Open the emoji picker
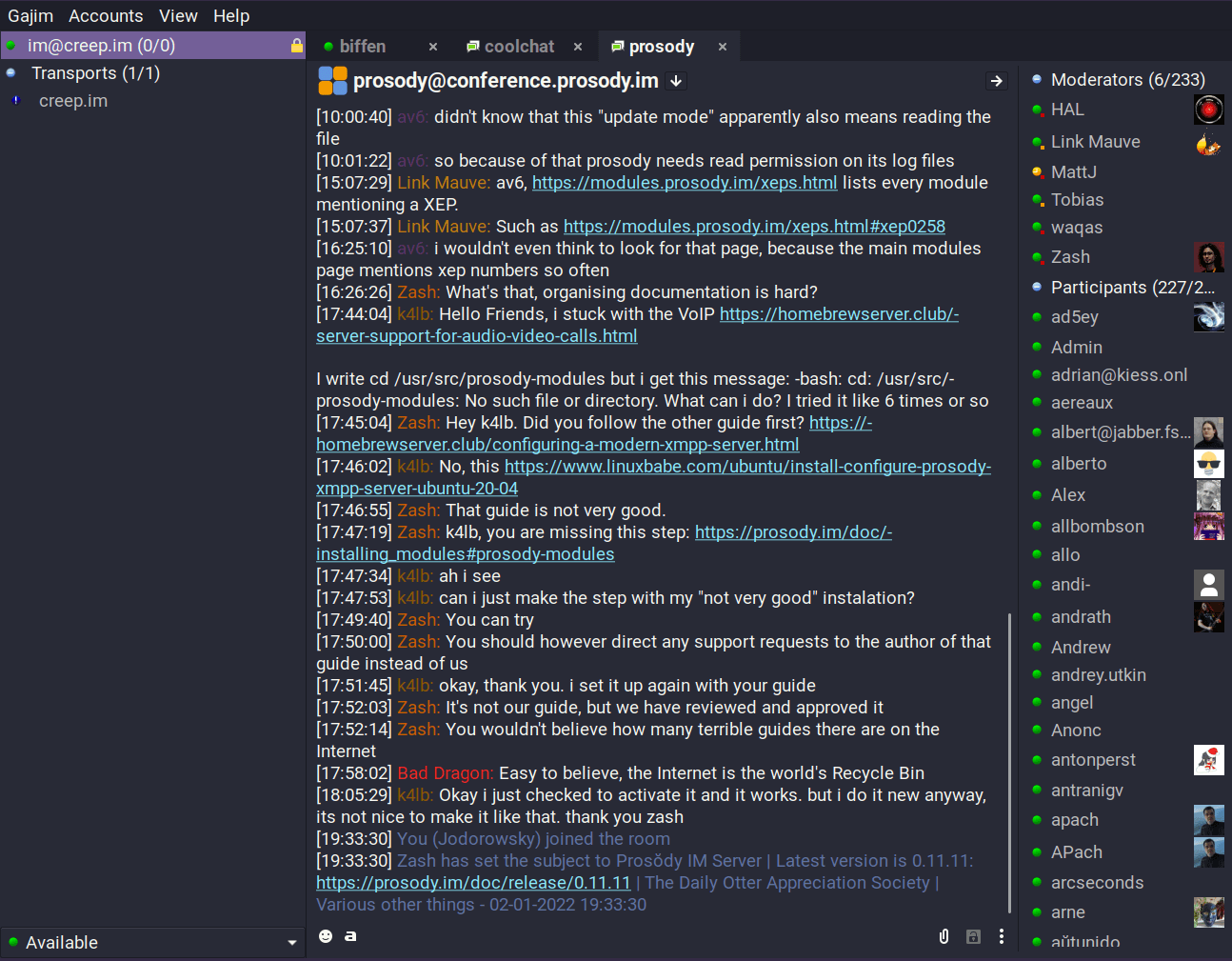1232x961 pixels. coord(326,936)
